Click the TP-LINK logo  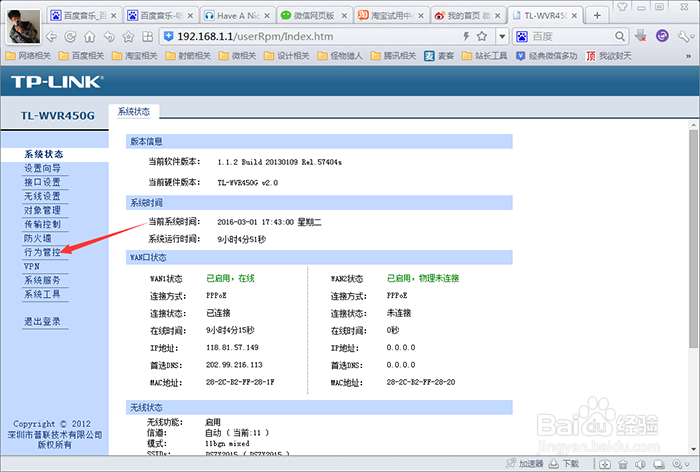coord(57,82)
